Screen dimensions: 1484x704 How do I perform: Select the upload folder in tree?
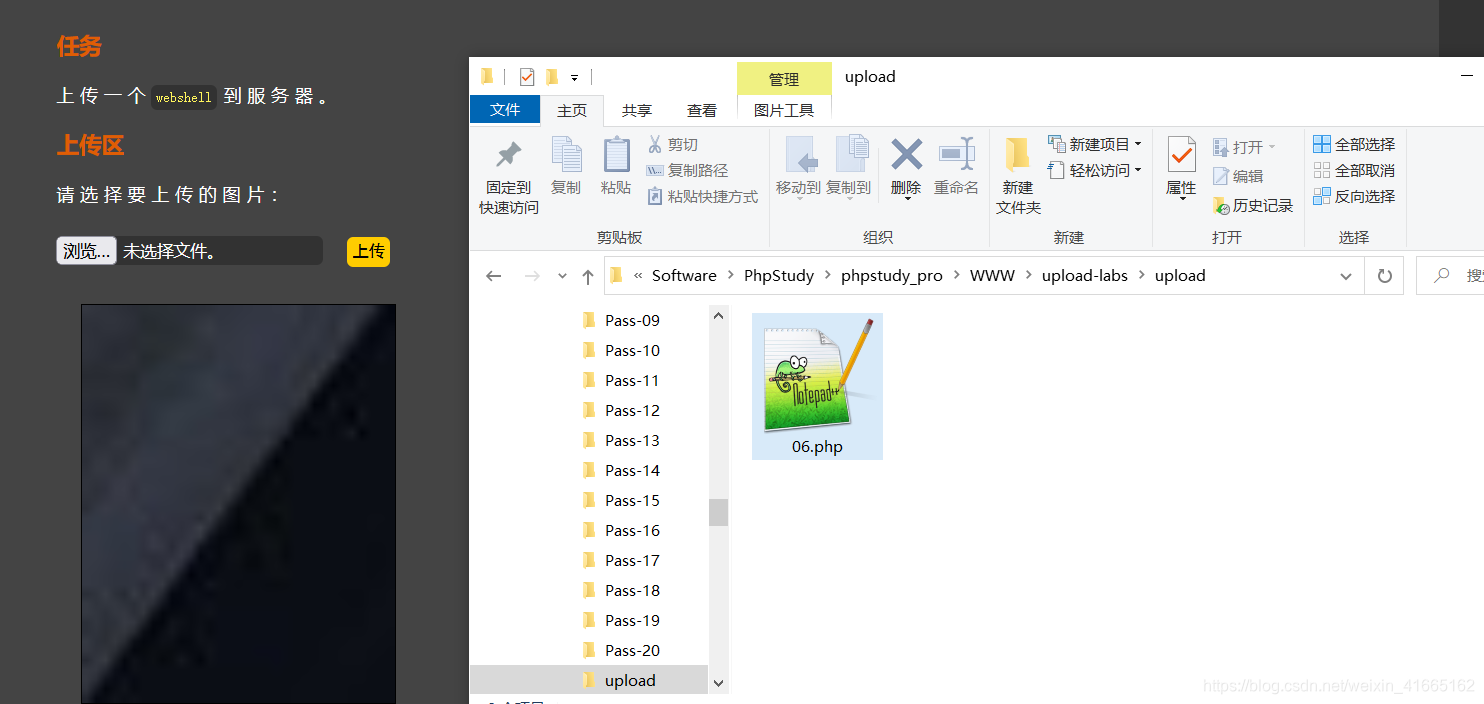point(589,681)
